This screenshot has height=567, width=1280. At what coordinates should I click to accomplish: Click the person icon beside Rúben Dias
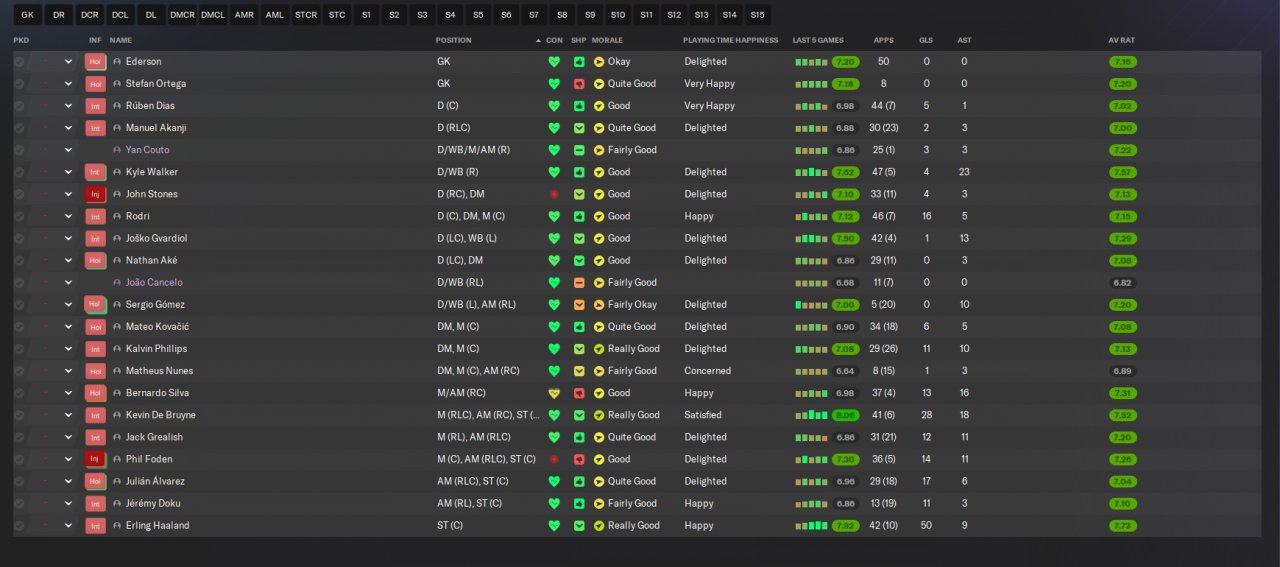(117, 106)
